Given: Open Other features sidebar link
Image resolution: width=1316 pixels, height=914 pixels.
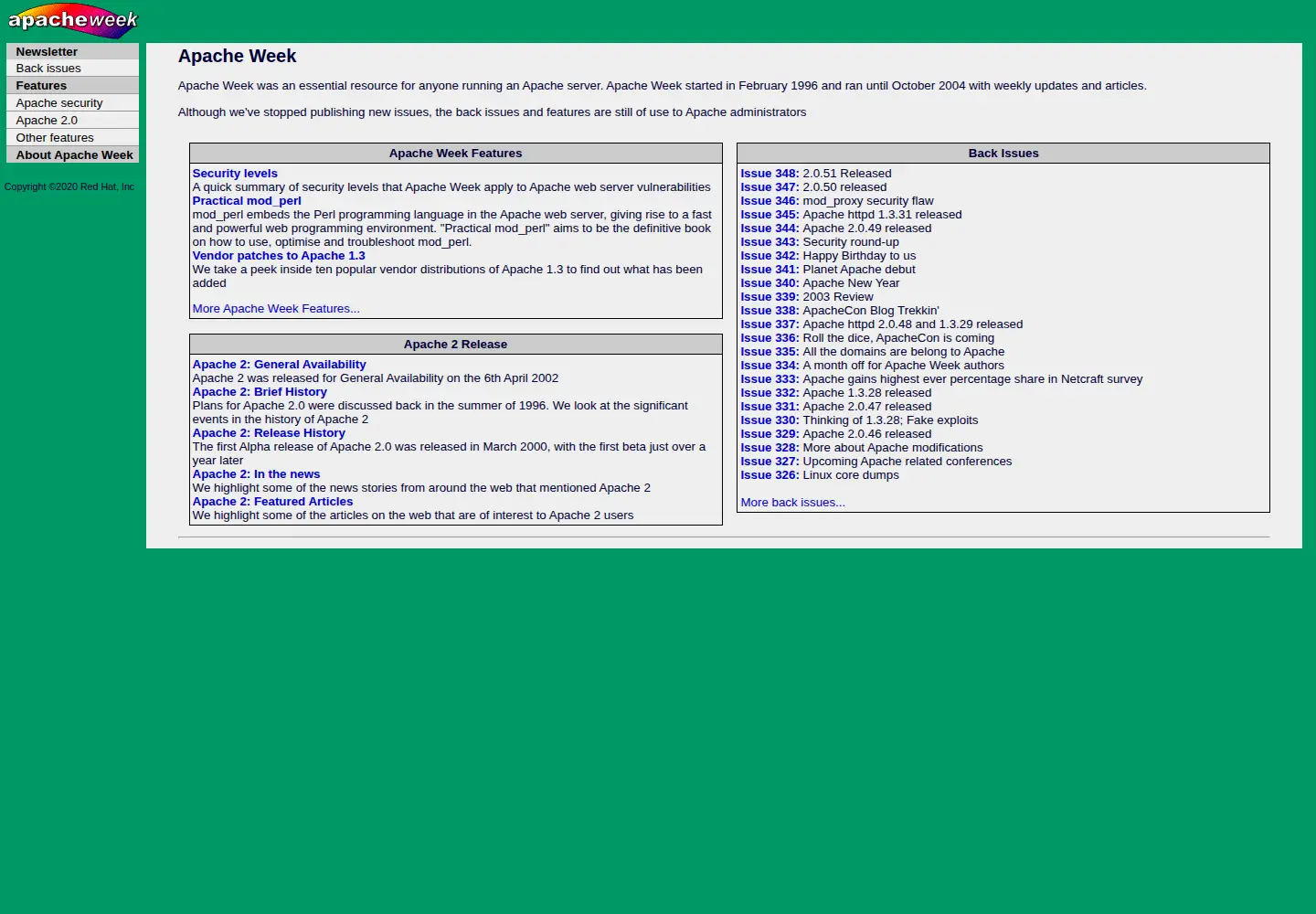Looking at the screenshot, I should (55, 138).
